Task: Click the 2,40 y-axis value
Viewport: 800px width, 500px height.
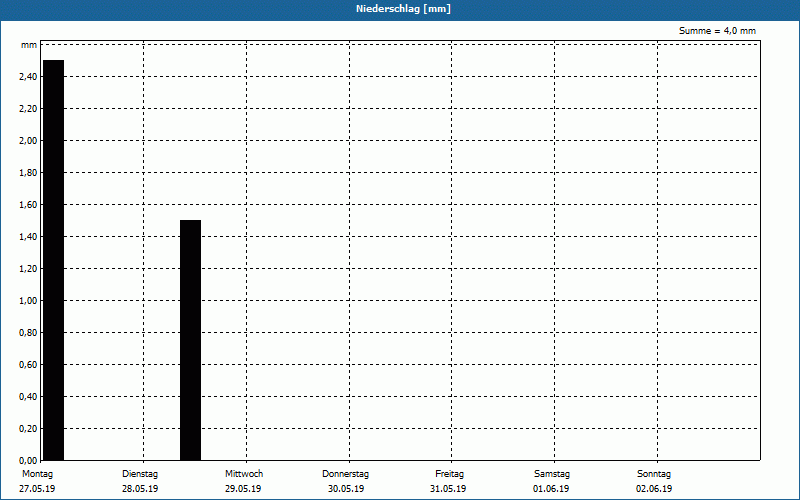Action: [x=28, y=77]
